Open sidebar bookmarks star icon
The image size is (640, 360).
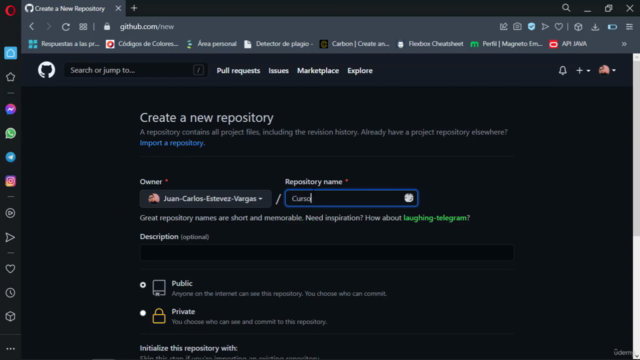tap(11, 77)
